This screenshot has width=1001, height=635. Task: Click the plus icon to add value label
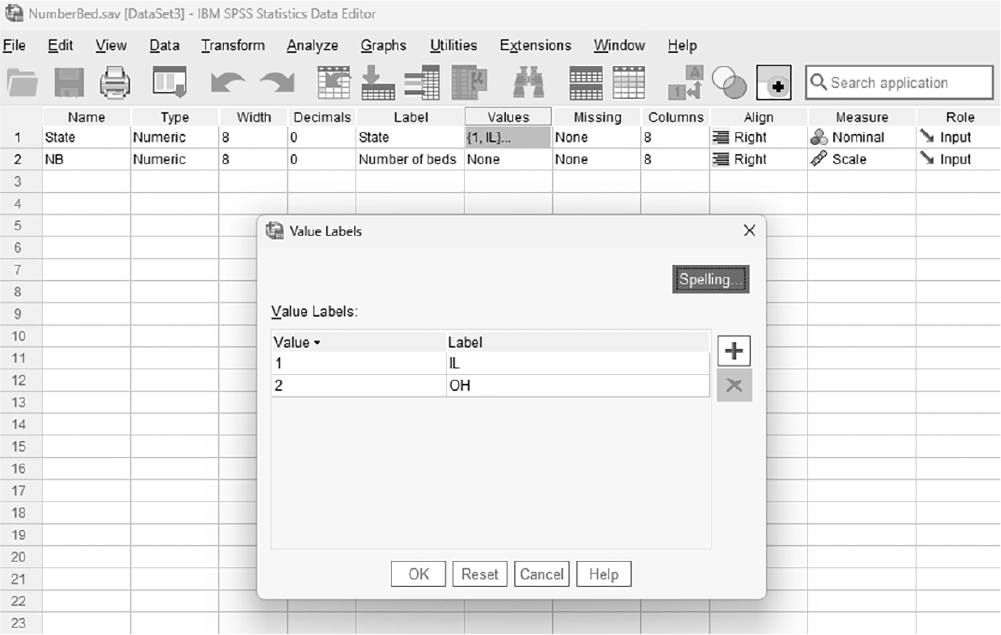(734, 350)
